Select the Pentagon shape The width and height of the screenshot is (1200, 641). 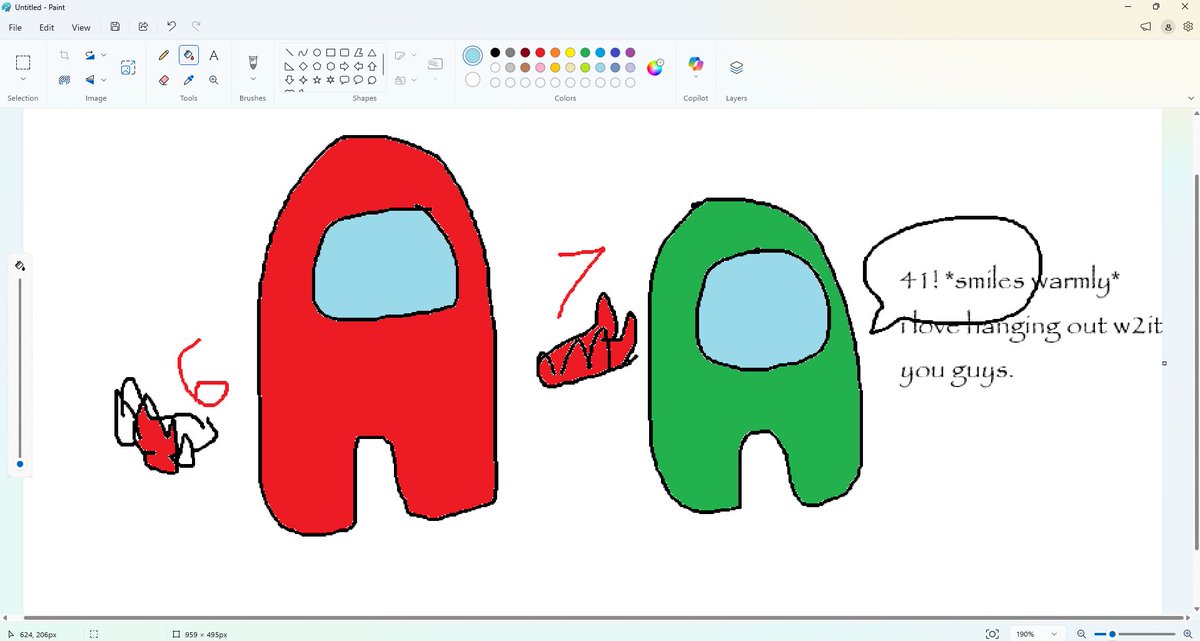(317, 66)
